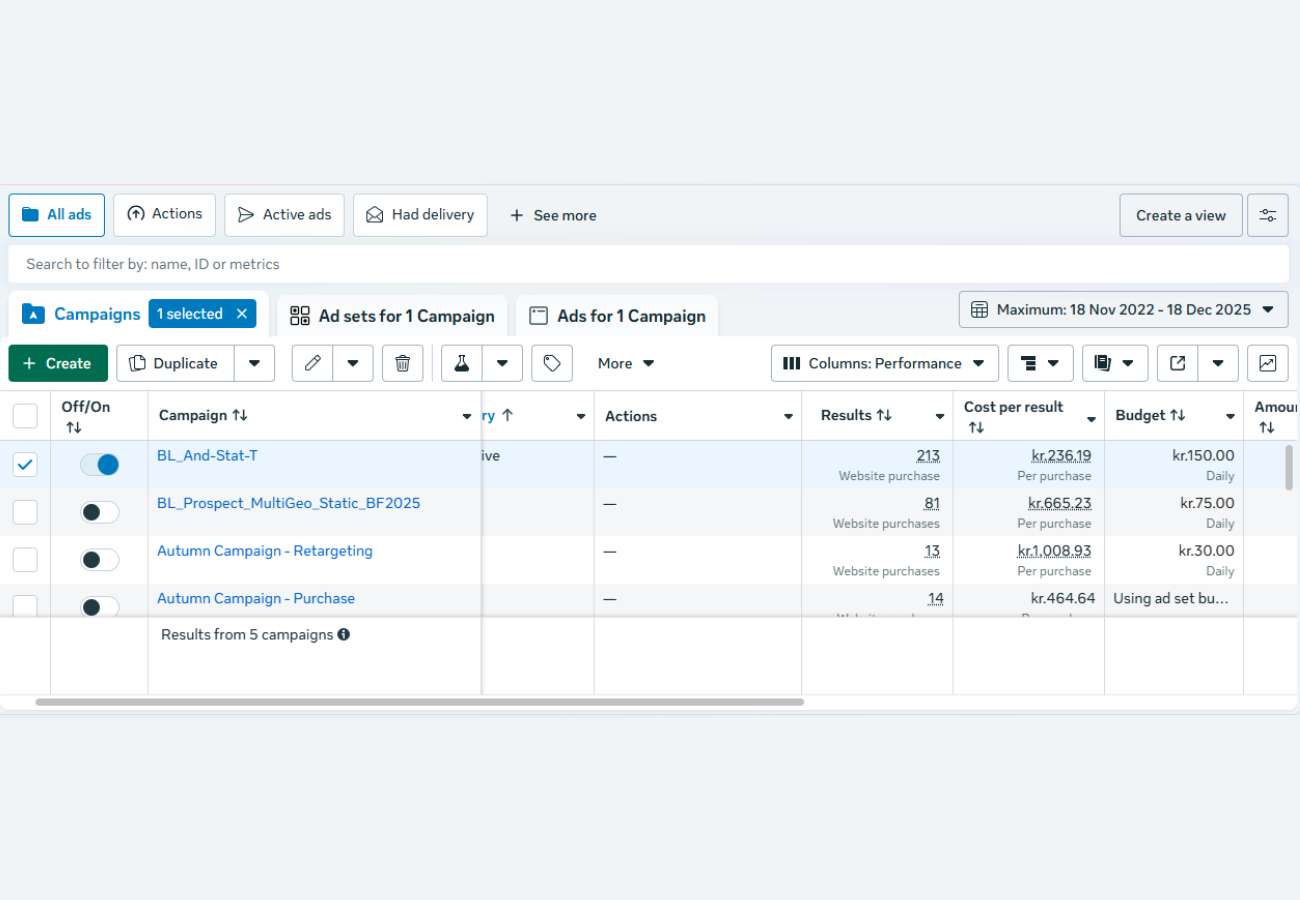Open the filter settings sliders icon

click(1267, 215)
